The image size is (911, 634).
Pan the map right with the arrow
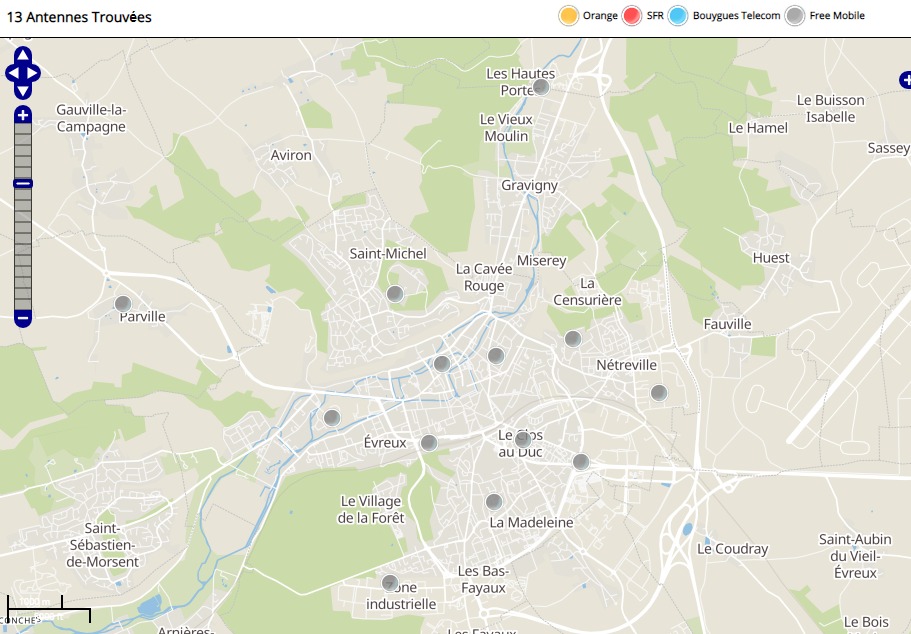tap(33, 73)
